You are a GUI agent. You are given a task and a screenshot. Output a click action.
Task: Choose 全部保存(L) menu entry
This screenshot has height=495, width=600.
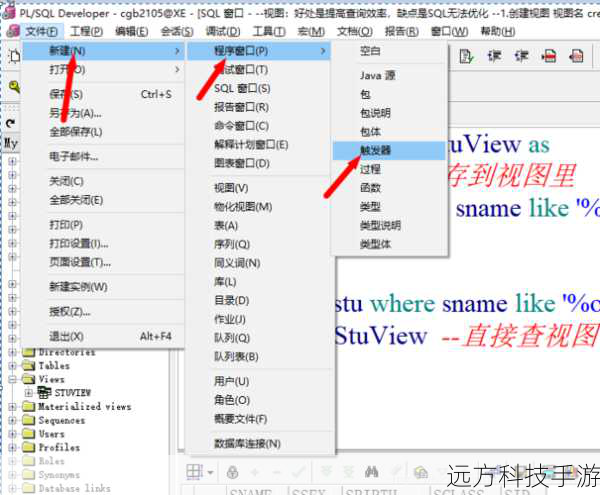(103, 132)
